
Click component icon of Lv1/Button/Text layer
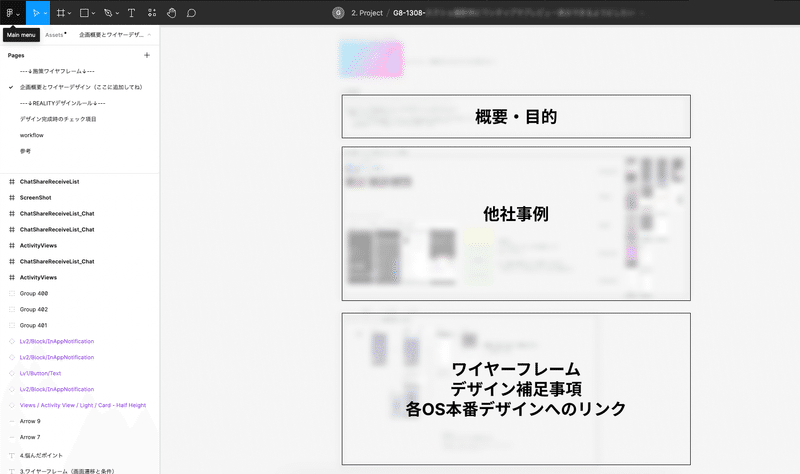point(12,373)
